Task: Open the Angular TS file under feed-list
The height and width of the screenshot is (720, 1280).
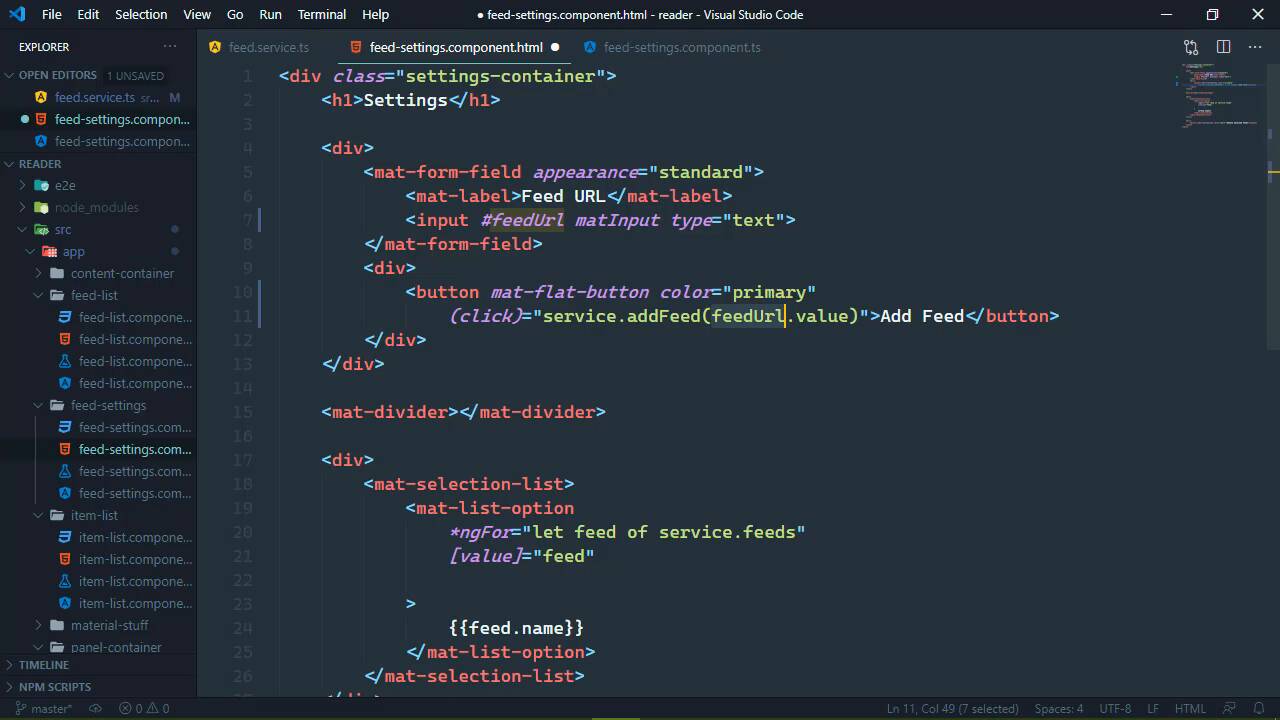Action: 98,383
